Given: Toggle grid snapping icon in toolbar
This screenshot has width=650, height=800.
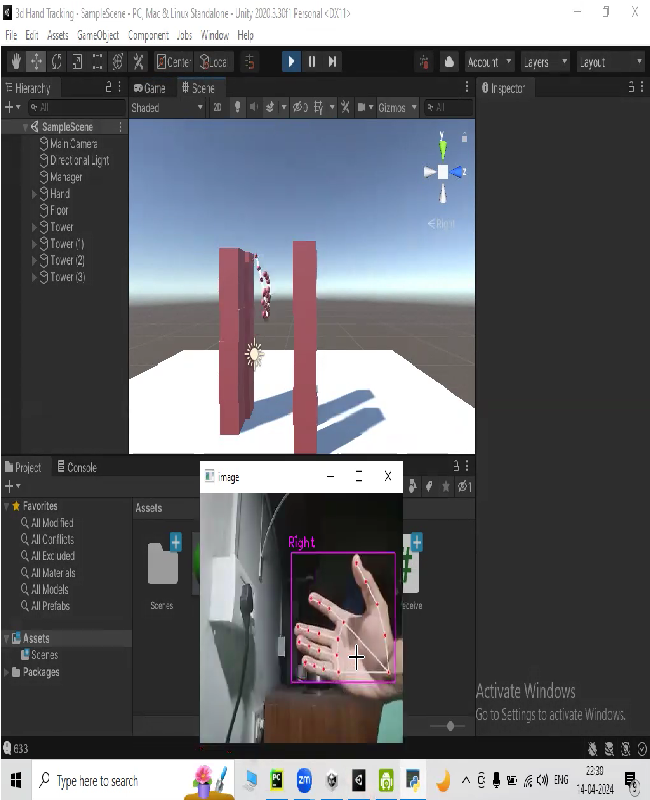Looking at the screenshot, I should point(249,62).
